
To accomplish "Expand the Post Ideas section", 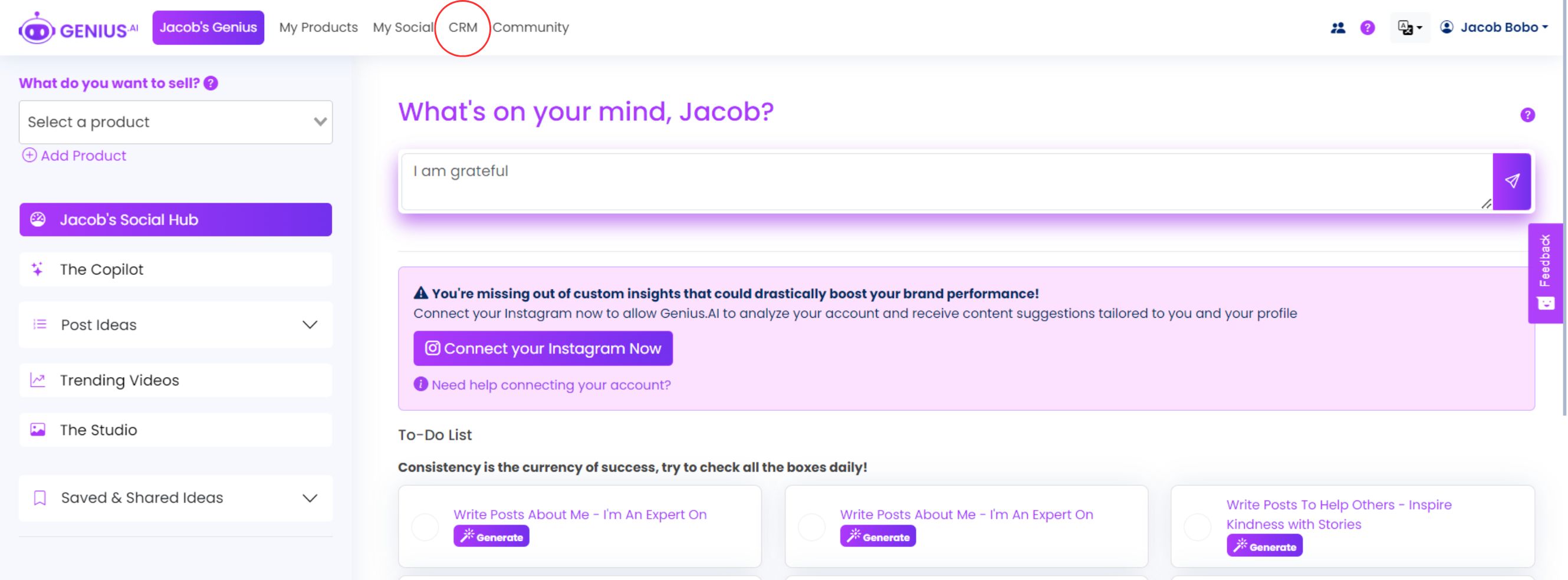I will 176,325.
